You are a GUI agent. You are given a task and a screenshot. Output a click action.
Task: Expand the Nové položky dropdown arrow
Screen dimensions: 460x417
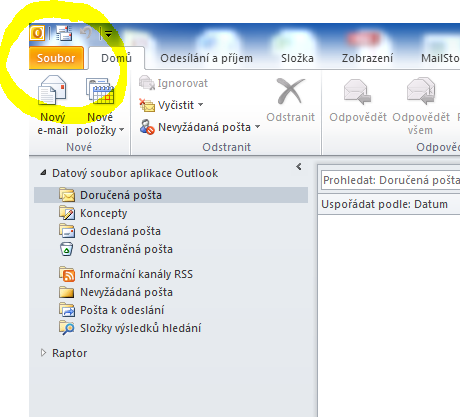(121, 130)
